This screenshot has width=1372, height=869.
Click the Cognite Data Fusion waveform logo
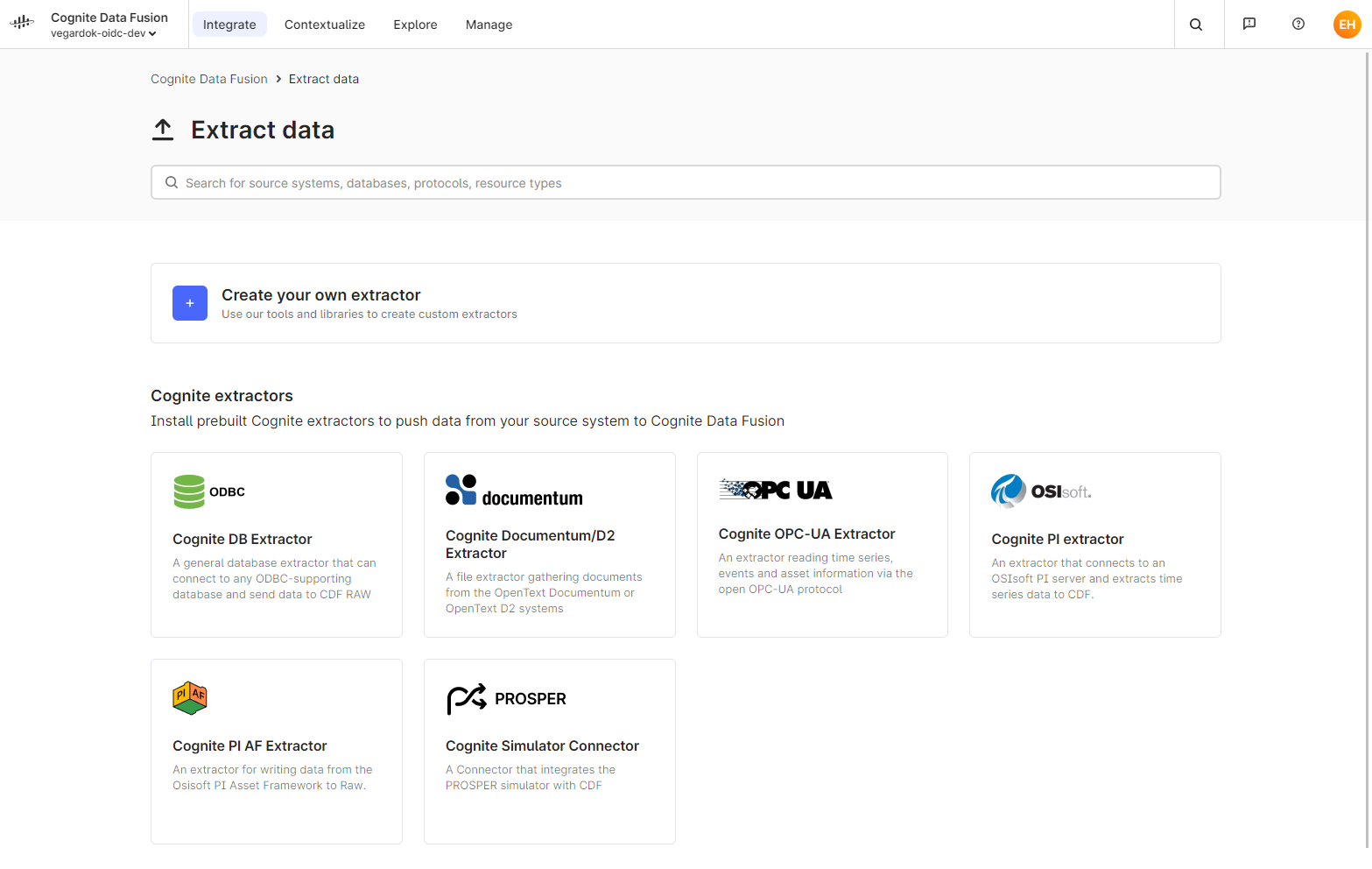point(22,23)
